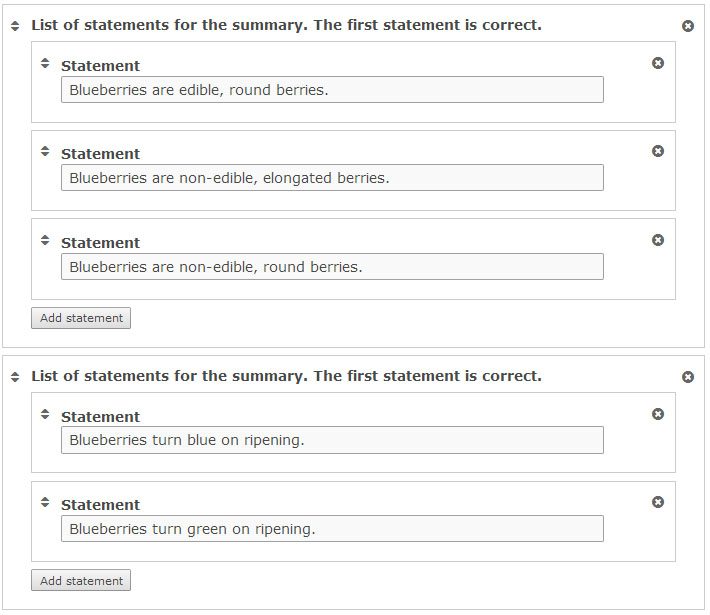Click reorder handle for 'non-edible, elongated' statement
Image resolution: width=710 pixels, height=615 pixels.
(x=45, y=151)
